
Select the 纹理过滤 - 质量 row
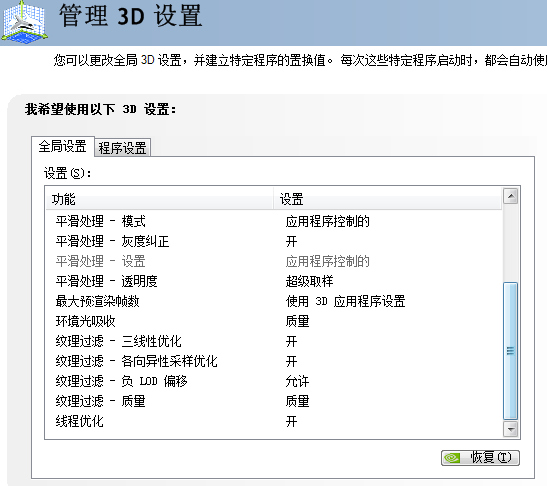pos(274,401)
